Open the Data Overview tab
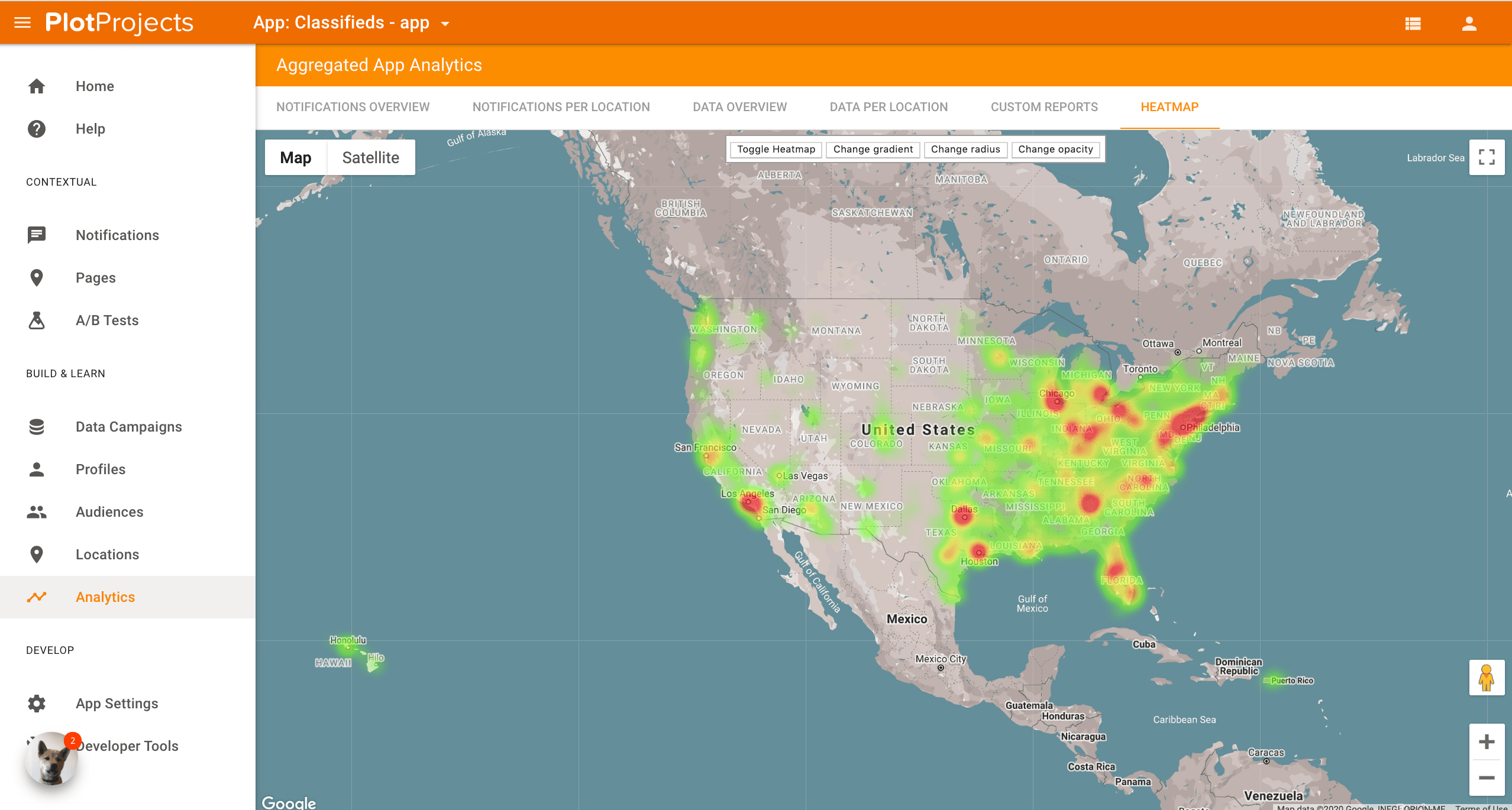The width and height of the screenshot is (1512, 810). [739, 107]
